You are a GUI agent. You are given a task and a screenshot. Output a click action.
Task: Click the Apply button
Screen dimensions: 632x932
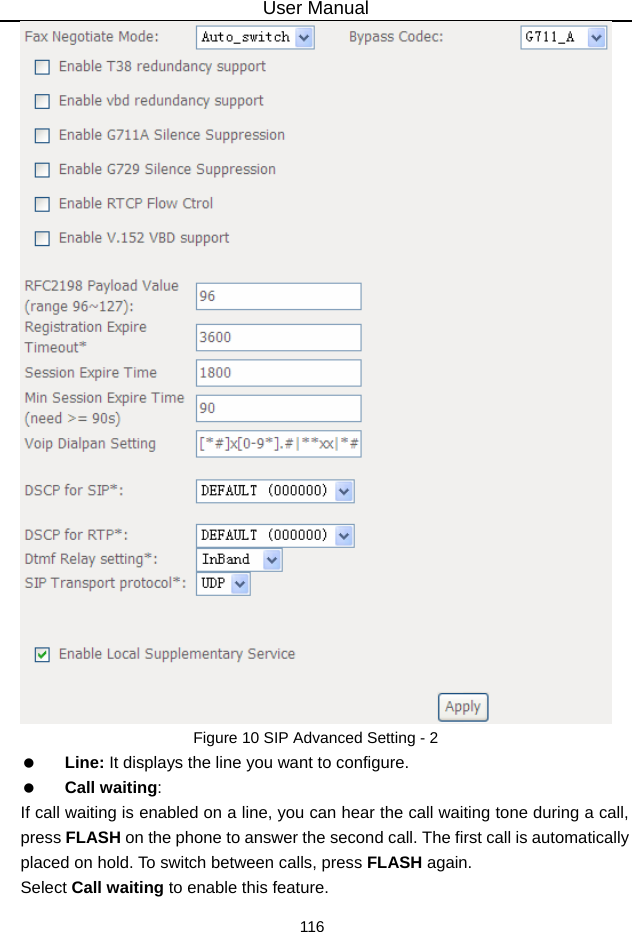click(x=462, y=706)
